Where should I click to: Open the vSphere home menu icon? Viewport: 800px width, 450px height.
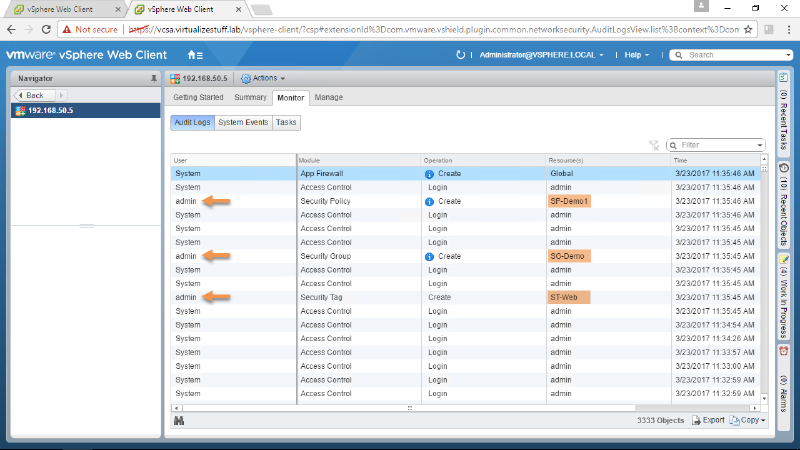click(x=195, y=55)
